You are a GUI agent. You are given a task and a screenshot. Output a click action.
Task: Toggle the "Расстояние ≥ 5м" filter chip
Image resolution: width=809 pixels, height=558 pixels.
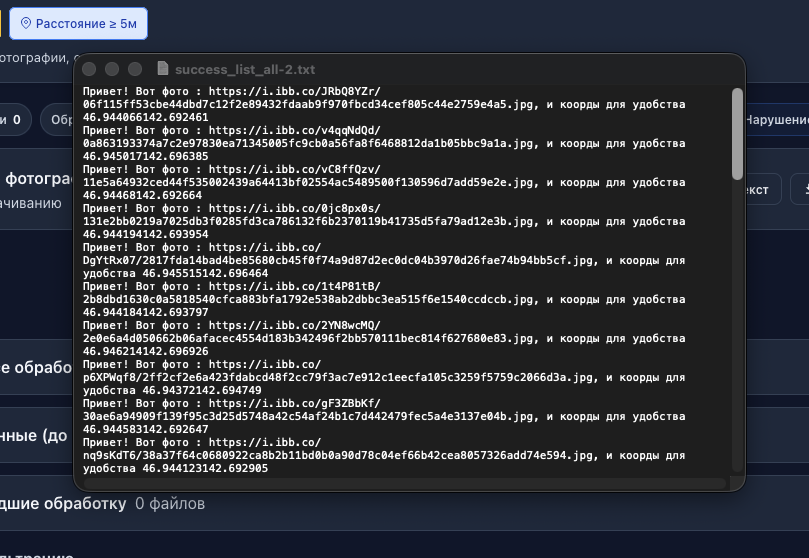[78, 23]
